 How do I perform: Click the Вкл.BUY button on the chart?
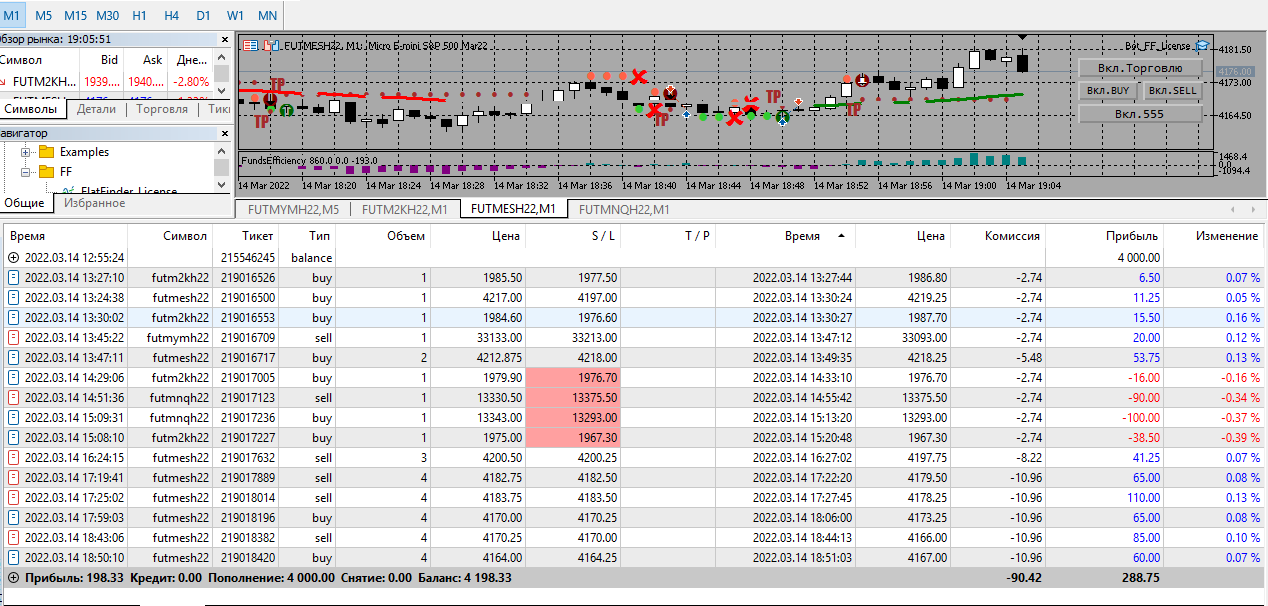pyautogui.click(x=1107, y=91)
